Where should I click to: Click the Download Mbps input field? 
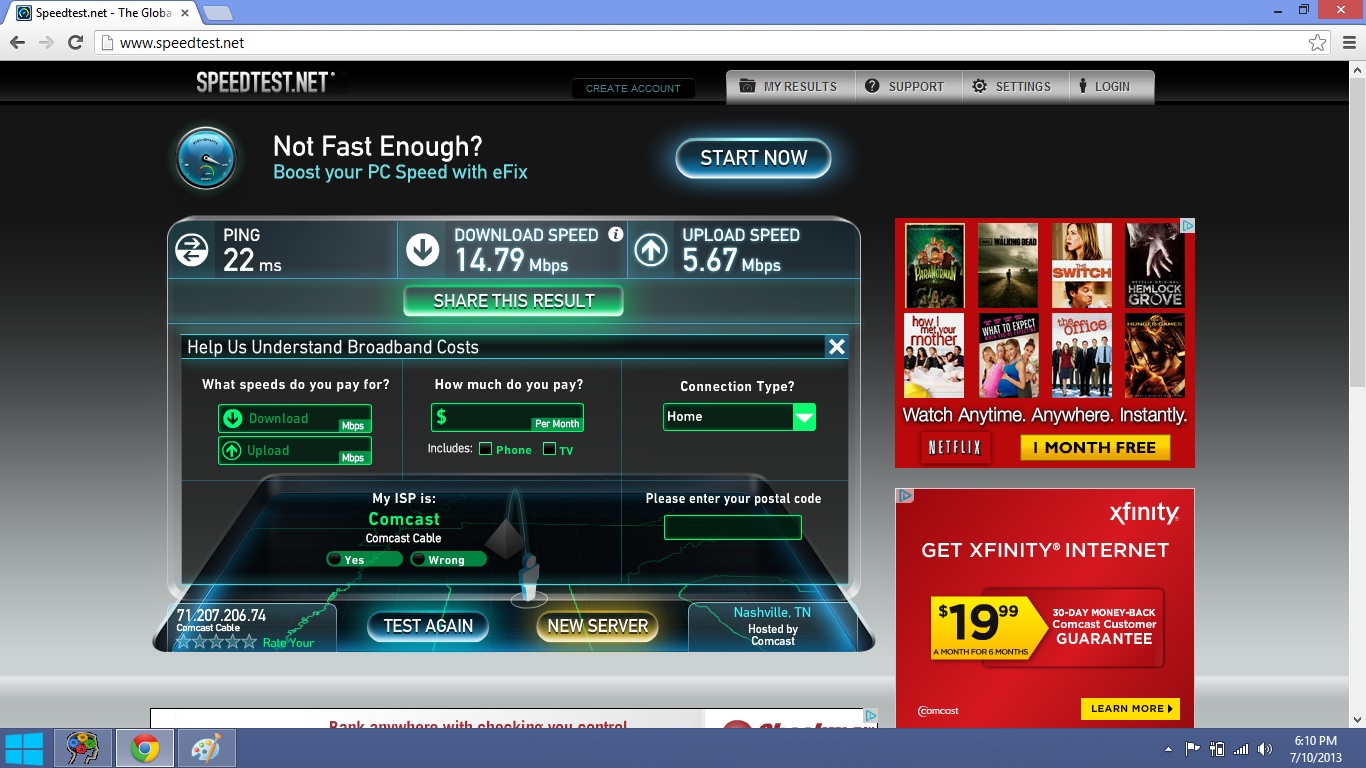[x=295, y=419]
